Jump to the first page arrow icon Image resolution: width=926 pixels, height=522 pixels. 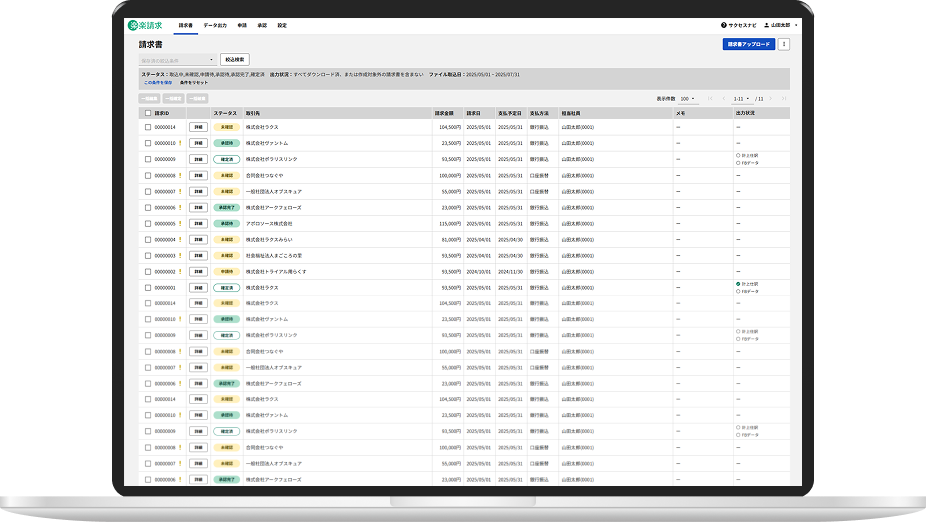tap(710, 99)
